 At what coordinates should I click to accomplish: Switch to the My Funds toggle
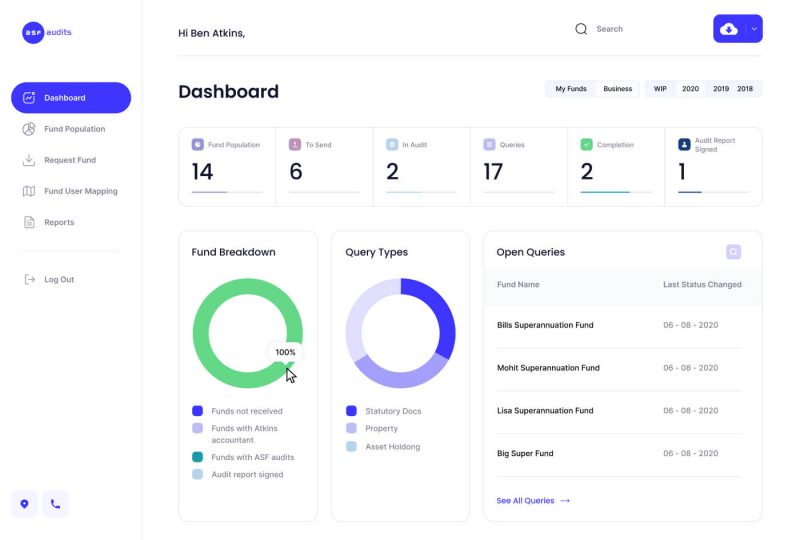point(571,89)
